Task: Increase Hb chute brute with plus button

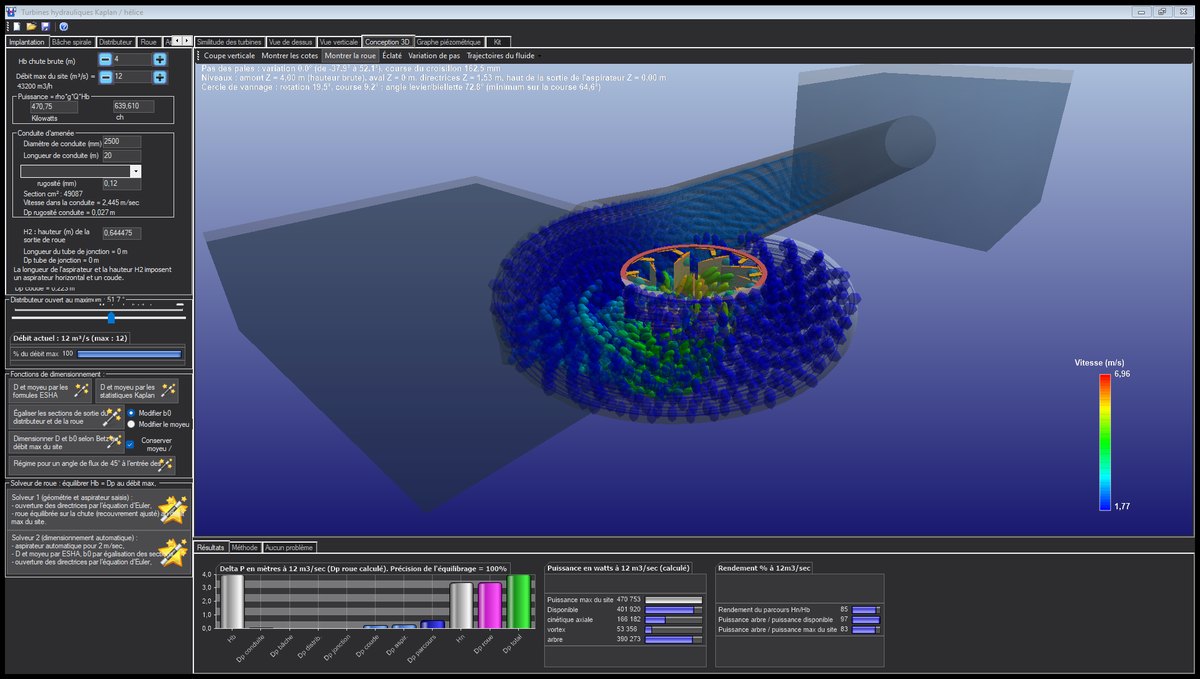Action: tap(160, 60)
